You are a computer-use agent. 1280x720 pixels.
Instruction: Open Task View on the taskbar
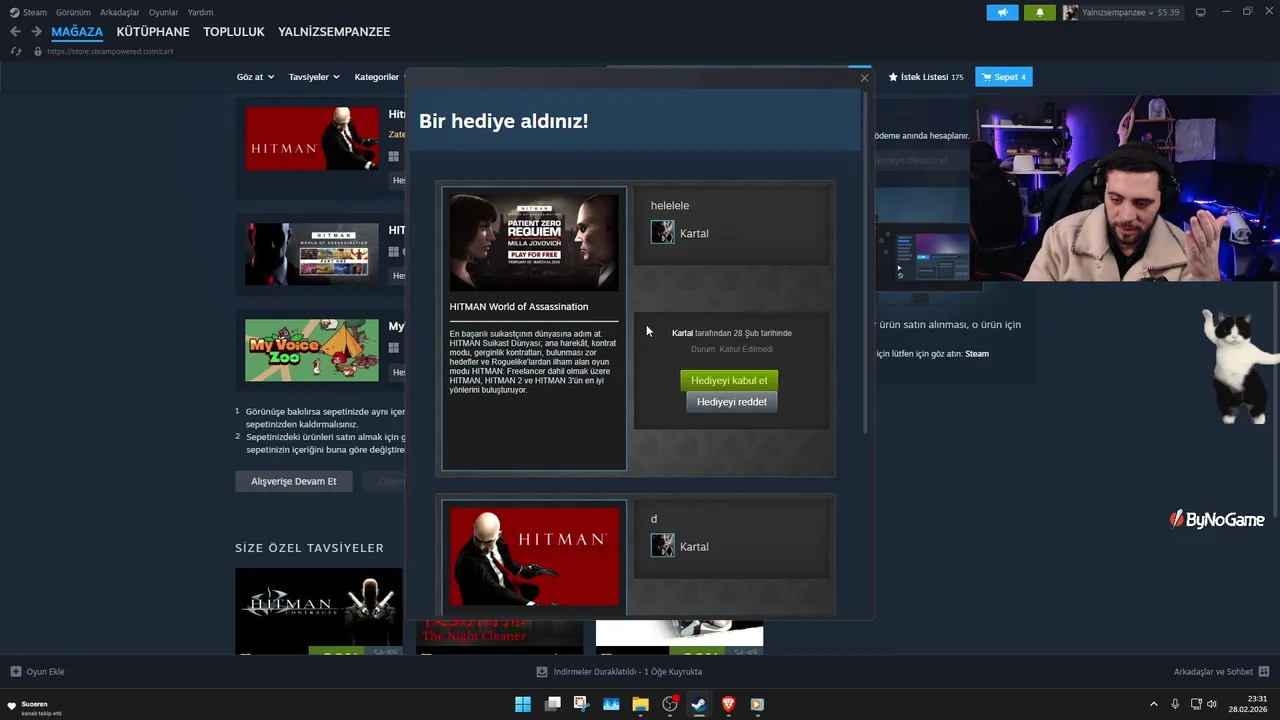click(552, 704)
